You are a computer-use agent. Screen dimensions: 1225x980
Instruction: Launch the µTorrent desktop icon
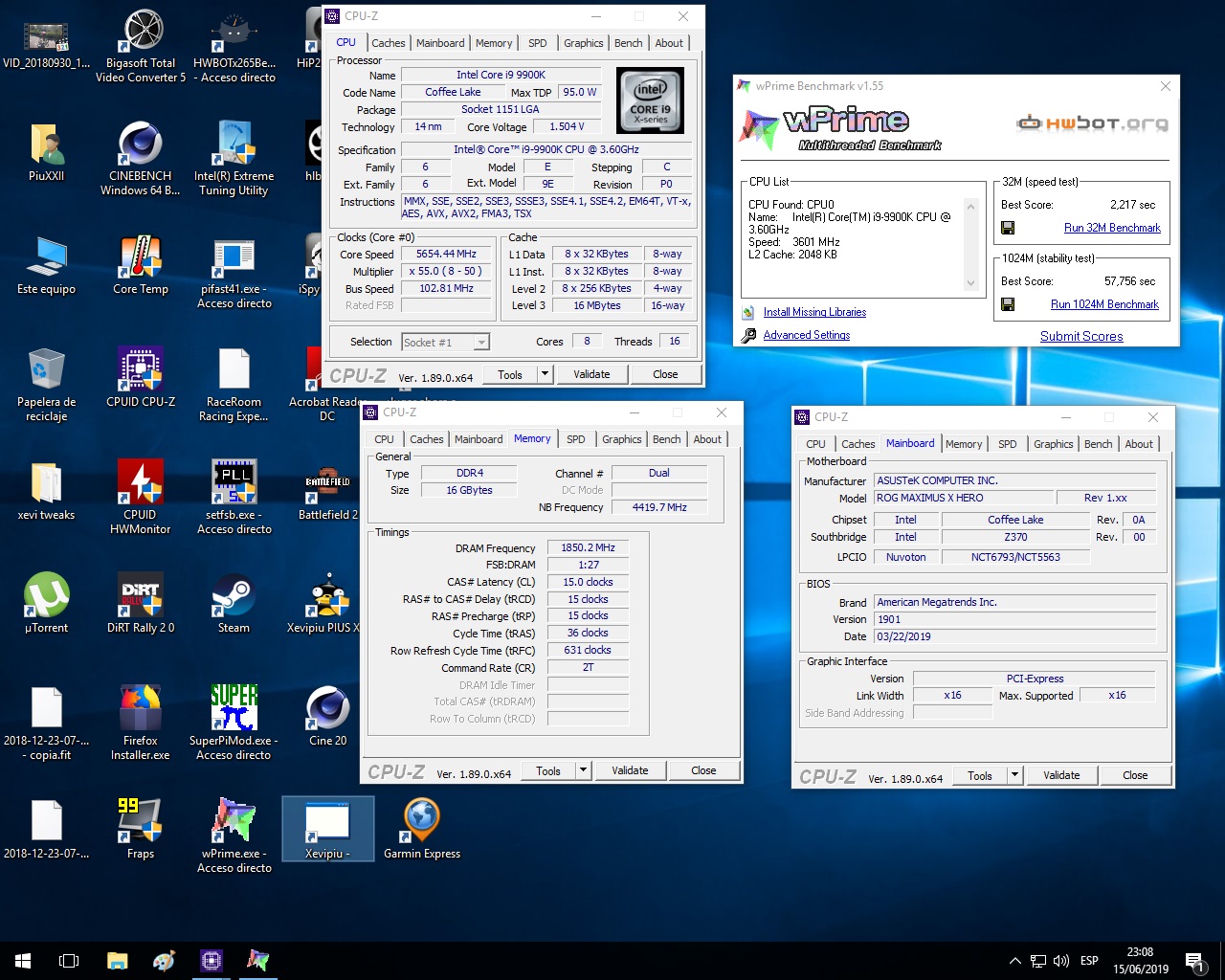(47, 603)
